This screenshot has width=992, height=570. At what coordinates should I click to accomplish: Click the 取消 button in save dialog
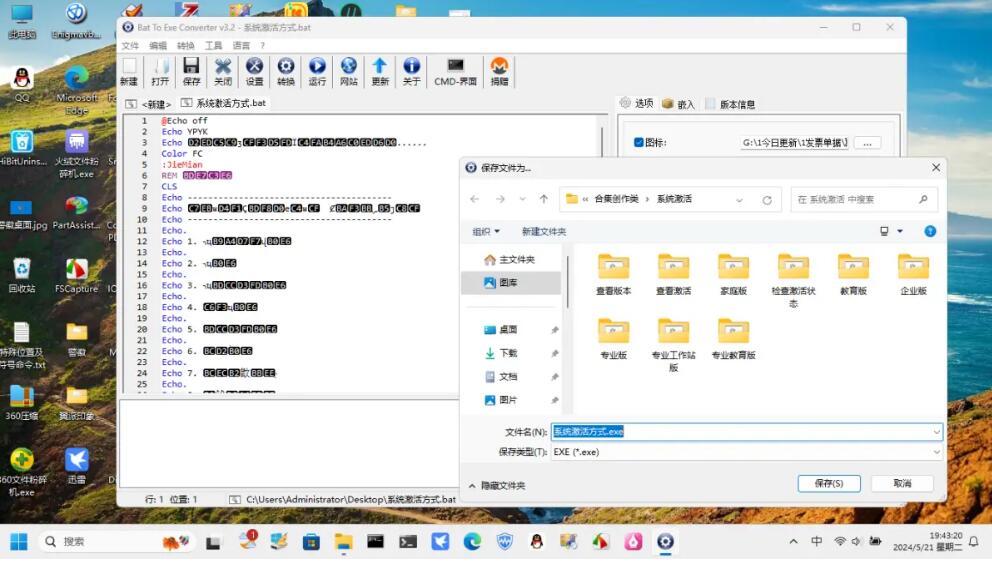tap(902, 483)
